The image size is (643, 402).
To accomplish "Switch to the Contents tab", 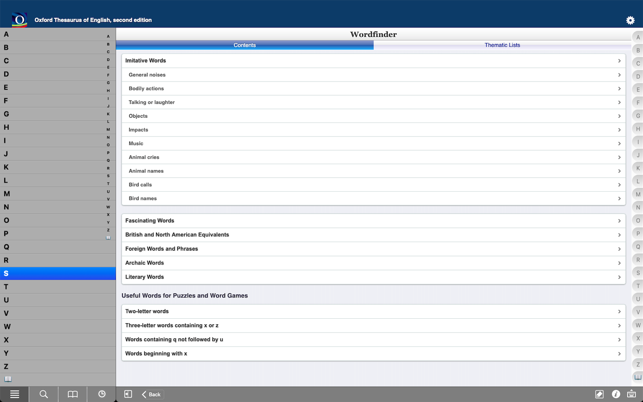I will (245, 45).
